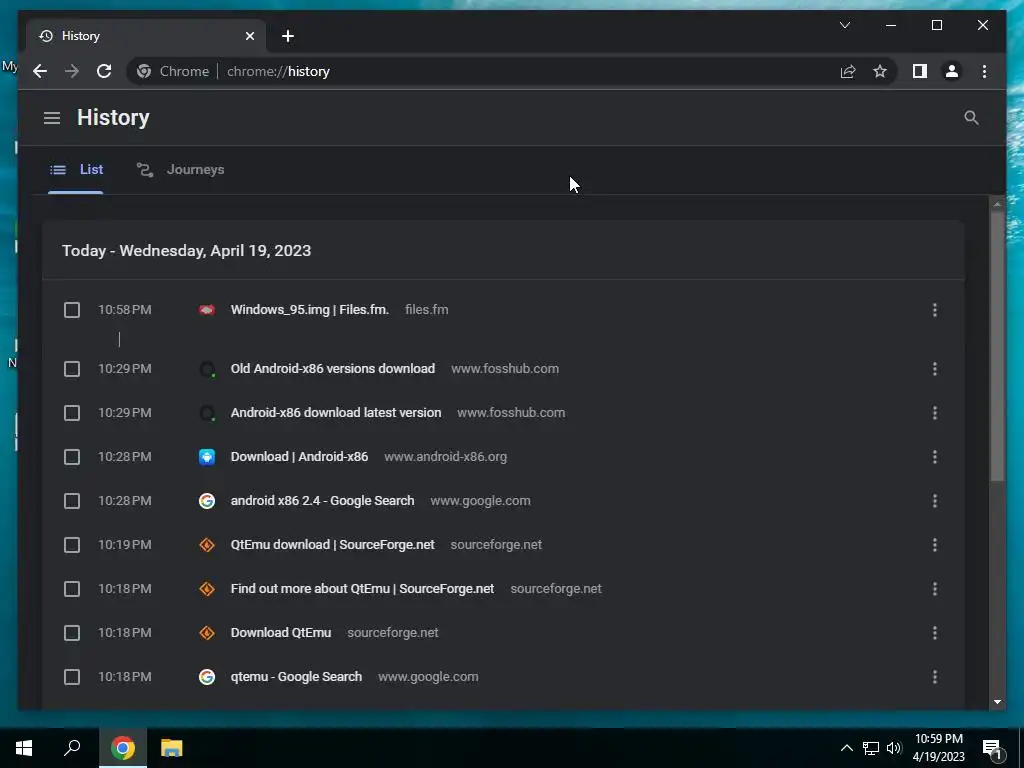Click the forward navigation arrow
This screenshot has width=1024, height=768.
(72, 71)
